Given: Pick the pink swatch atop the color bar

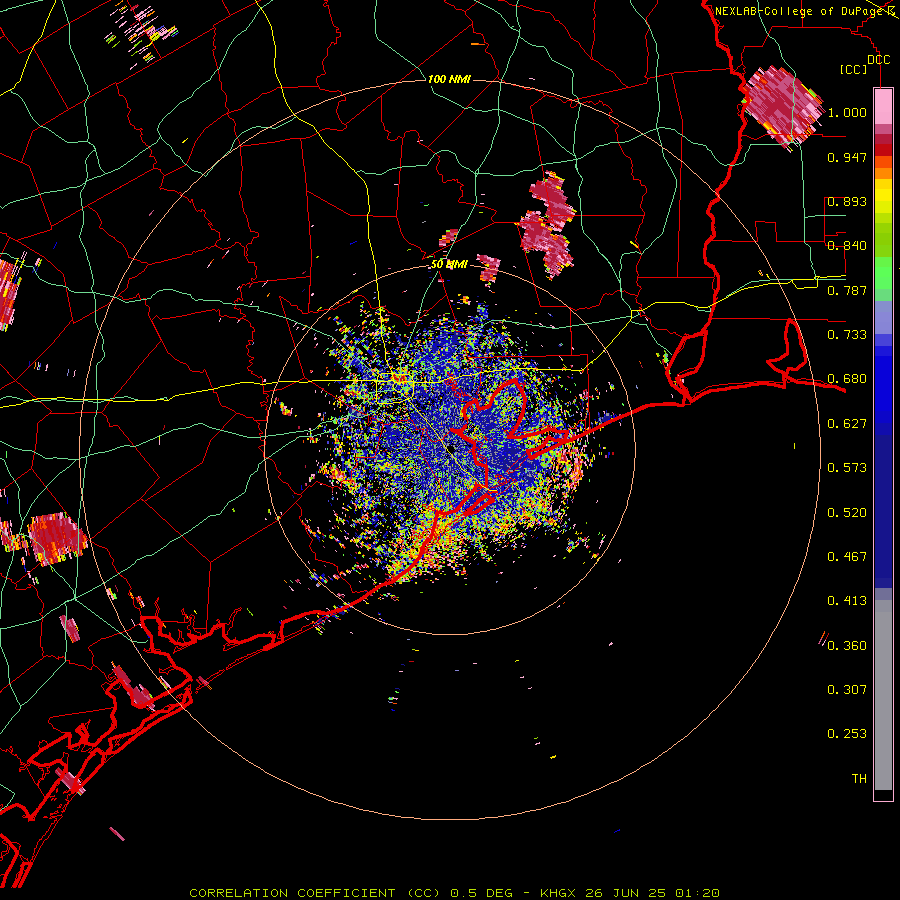Looking at the screenshot, I should coord(883,107).
